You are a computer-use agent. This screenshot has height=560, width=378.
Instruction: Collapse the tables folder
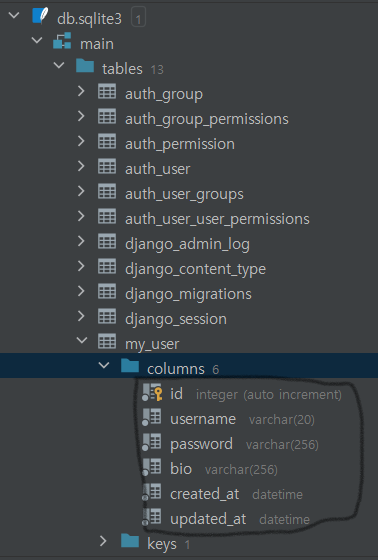pos(59,66)
